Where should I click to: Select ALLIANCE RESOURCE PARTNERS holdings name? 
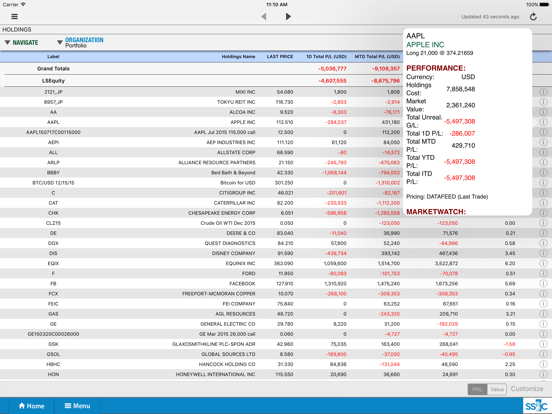click(217, 163)
